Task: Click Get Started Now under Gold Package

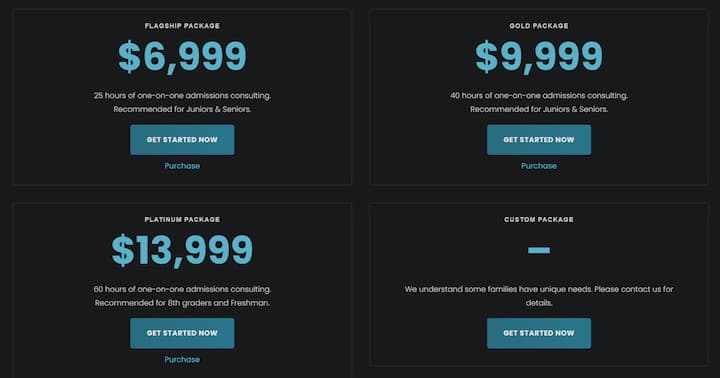Action: click(x=539, y=140)
